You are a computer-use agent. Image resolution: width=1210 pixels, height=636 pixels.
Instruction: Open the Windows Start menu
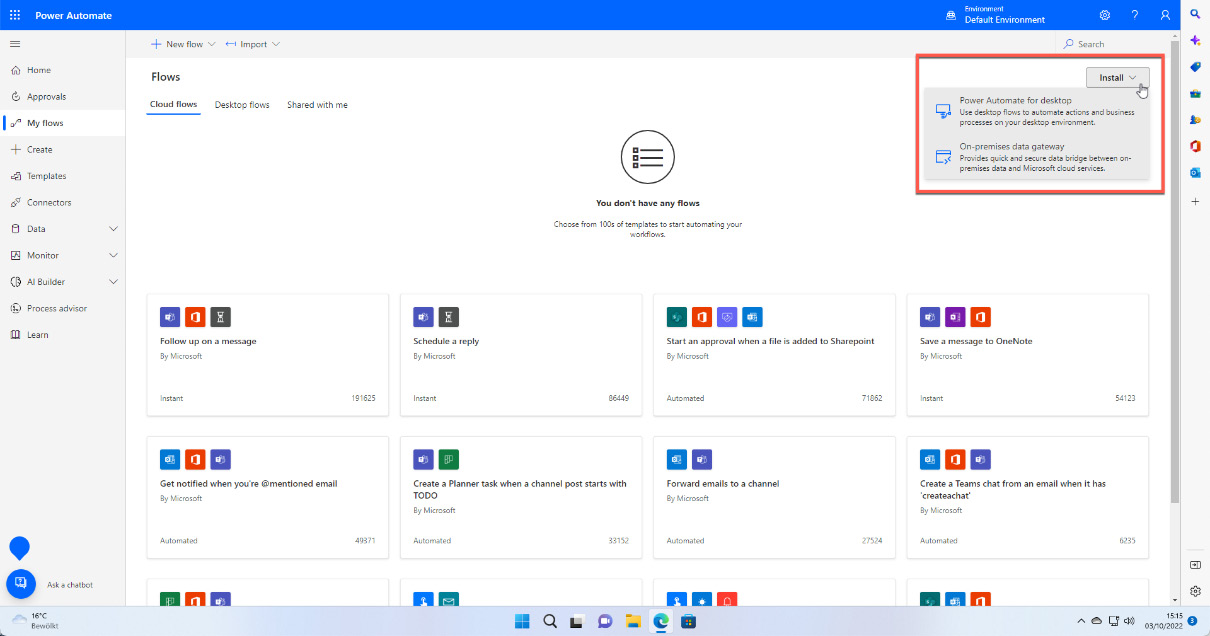click(522, 621)
